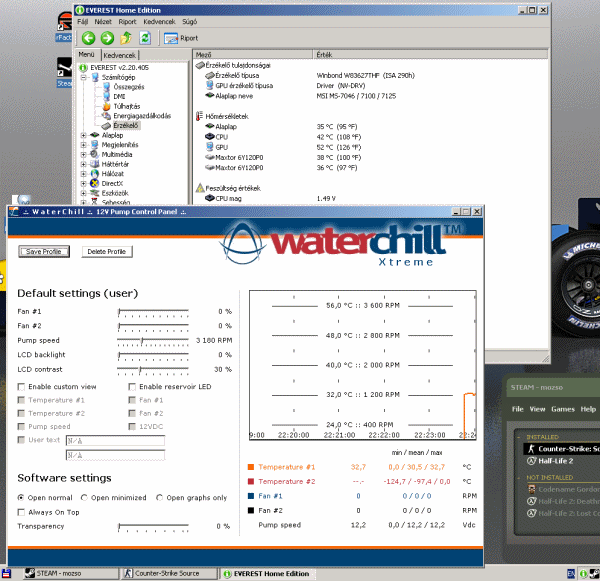Click the Transparency slider track
This screenshot has height=581, width=600.
153,526
